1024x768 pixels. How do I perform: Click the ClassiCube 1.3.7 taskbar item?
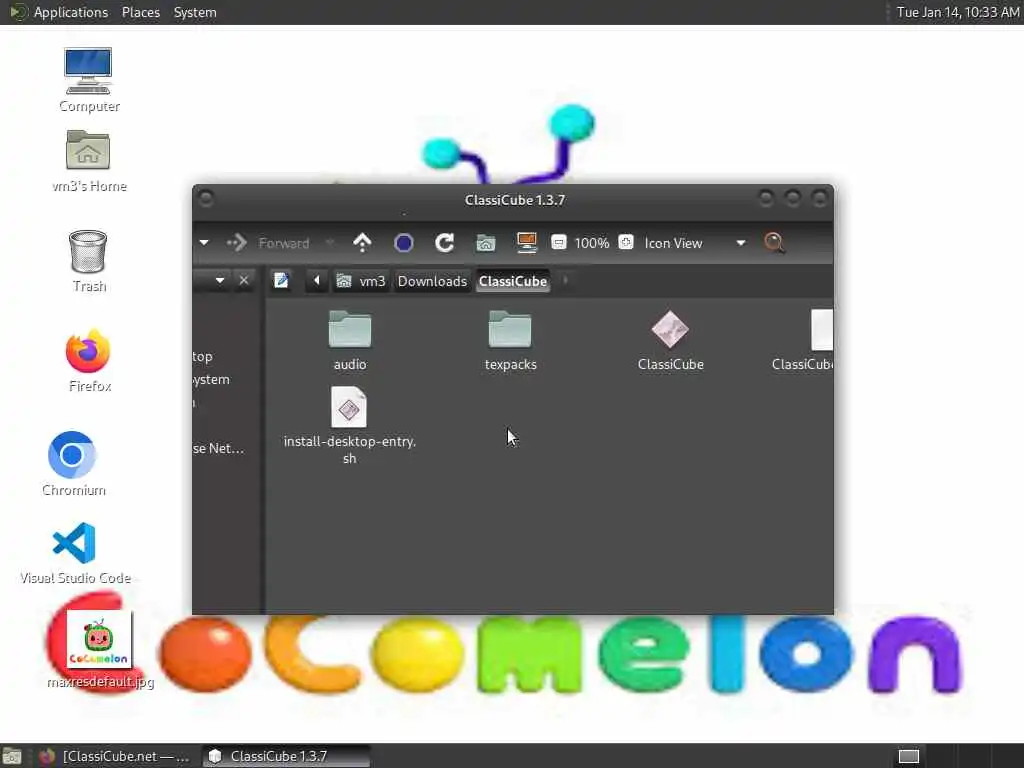point(286,756)
